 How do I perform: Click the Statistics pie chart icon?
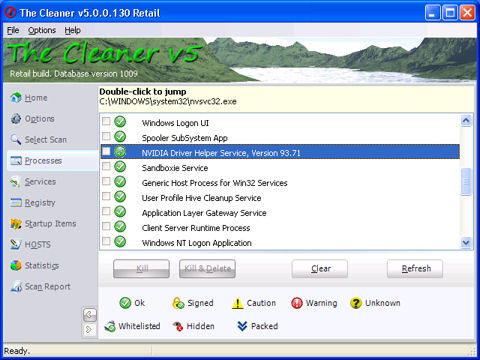16,265
